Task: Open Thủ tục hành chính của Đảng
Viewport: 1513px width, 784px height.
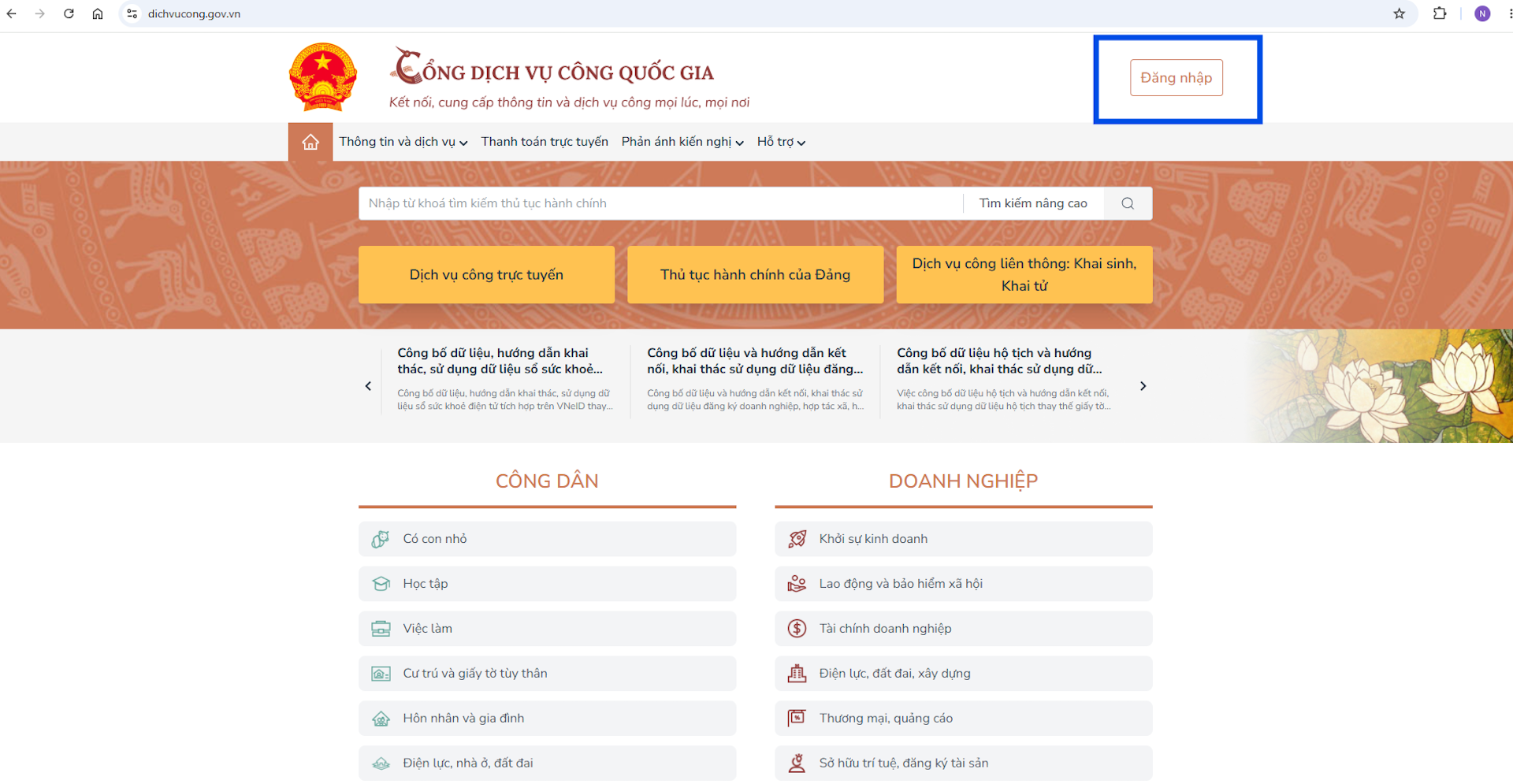Action: click(x=755, y=275)
